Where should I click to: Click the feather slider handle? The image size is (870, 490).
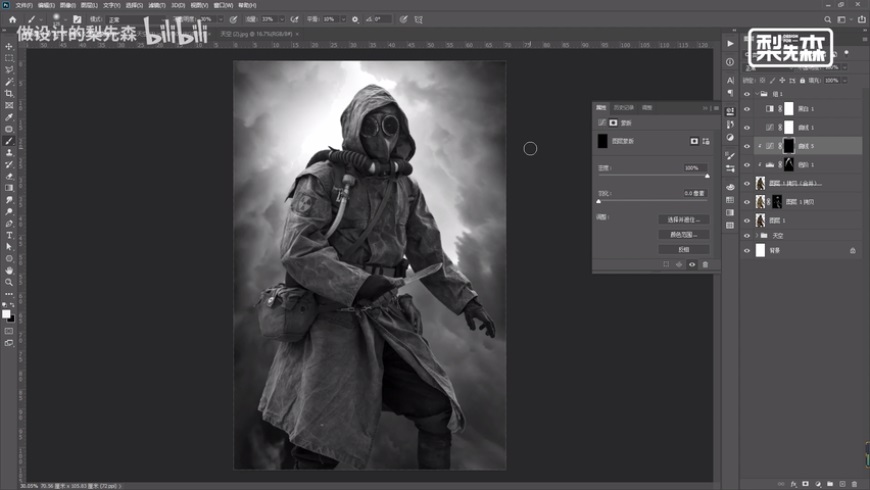tap(599, 201)
